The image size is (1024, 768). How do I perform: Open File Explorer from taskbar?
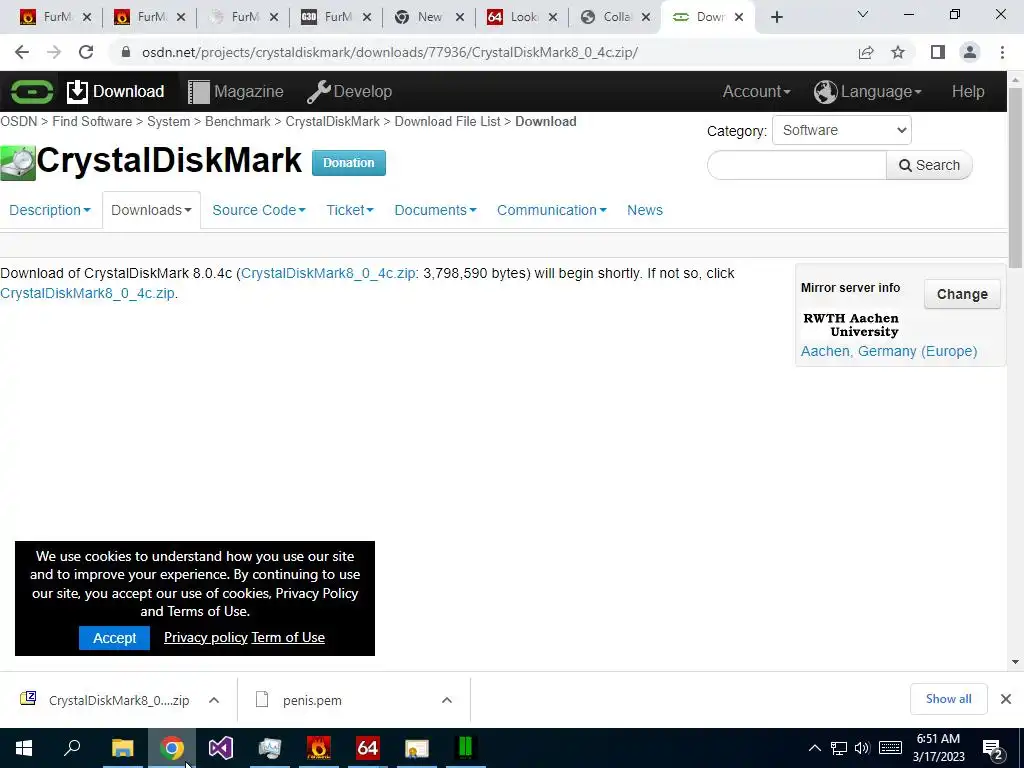coord(122,748)
